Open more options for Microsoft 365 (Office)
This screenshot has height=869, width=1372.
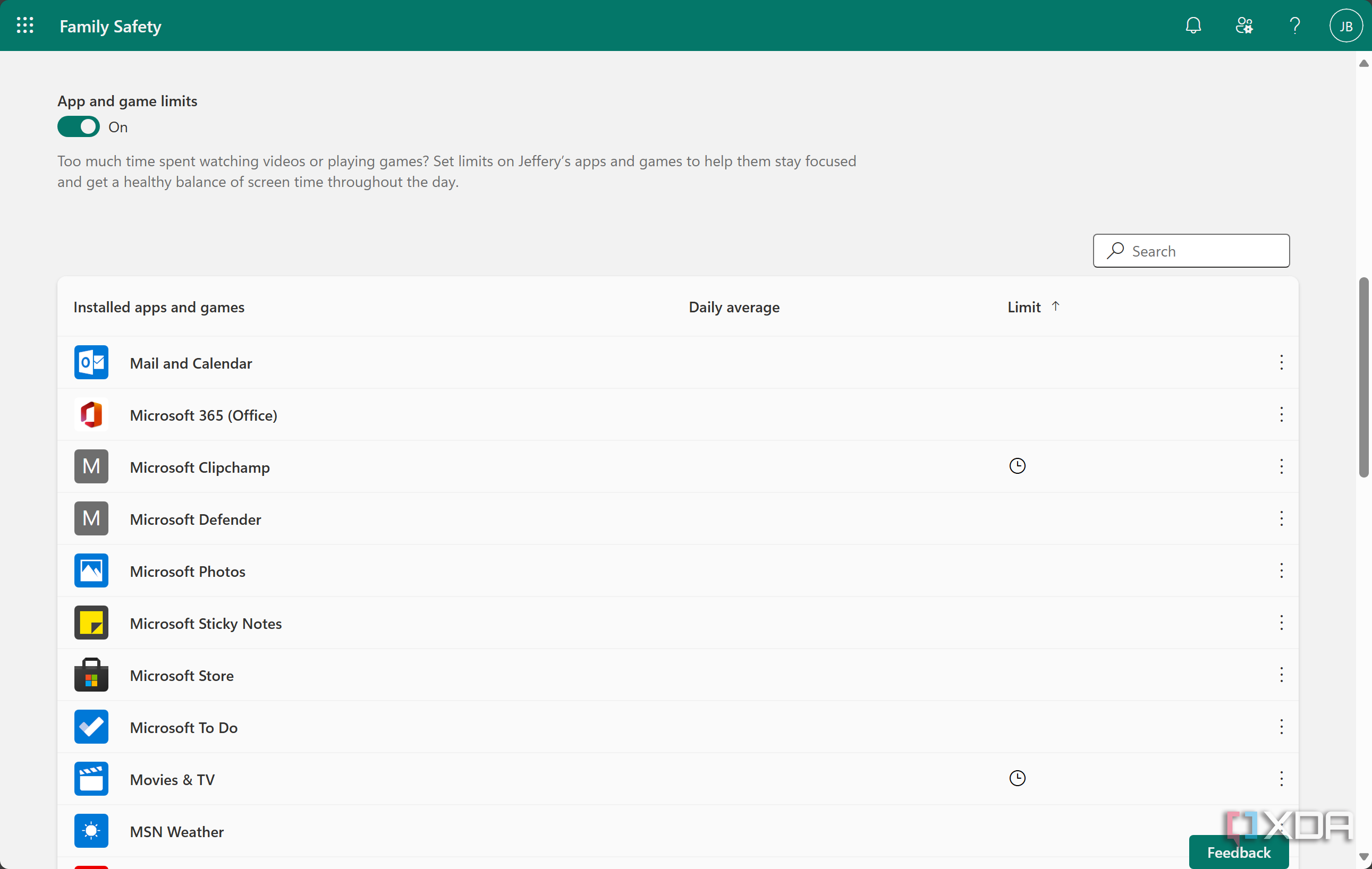point(1282,414)
